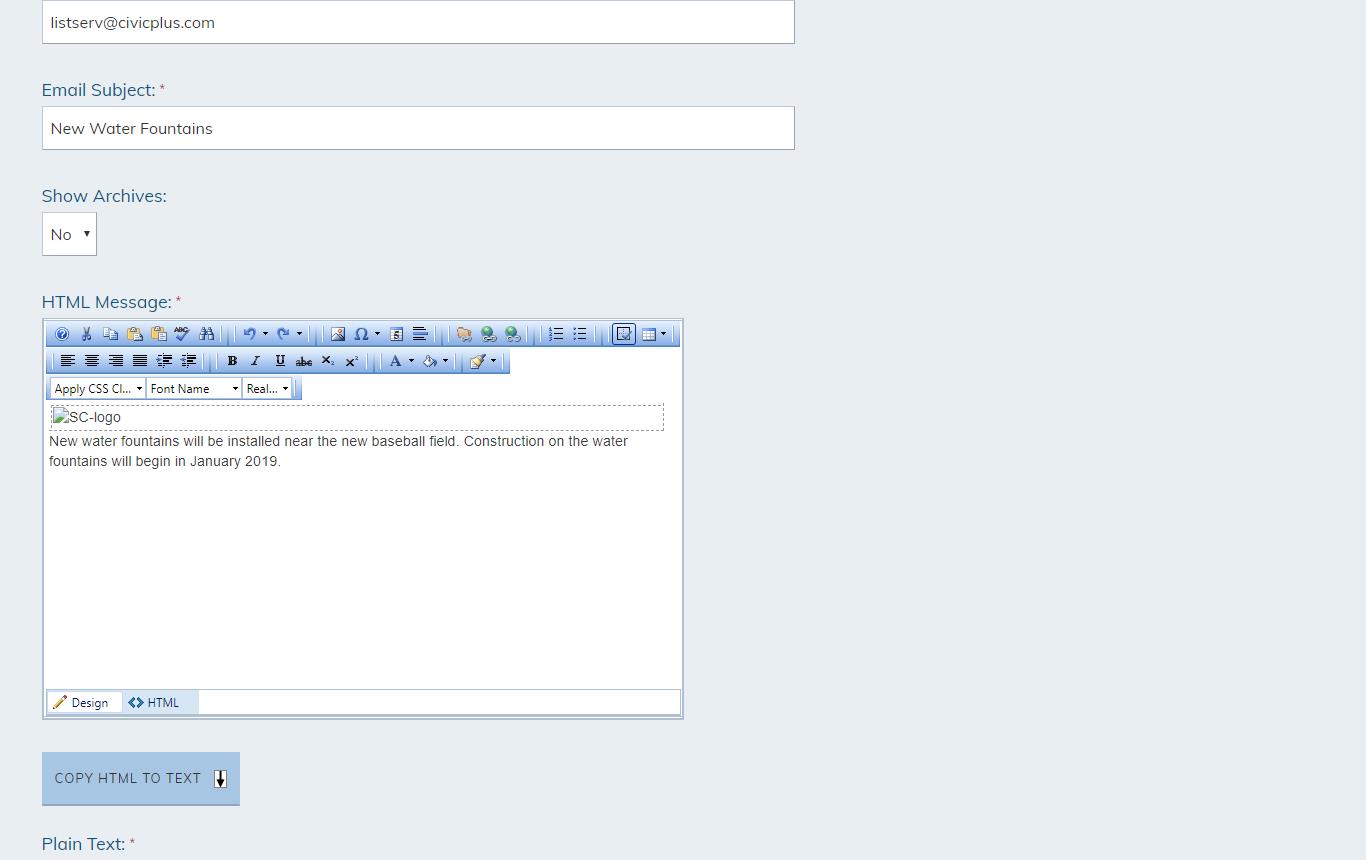Click the Cut scissors icon
The height and width of the screenshot is (860, 1366).
(86, 334)
